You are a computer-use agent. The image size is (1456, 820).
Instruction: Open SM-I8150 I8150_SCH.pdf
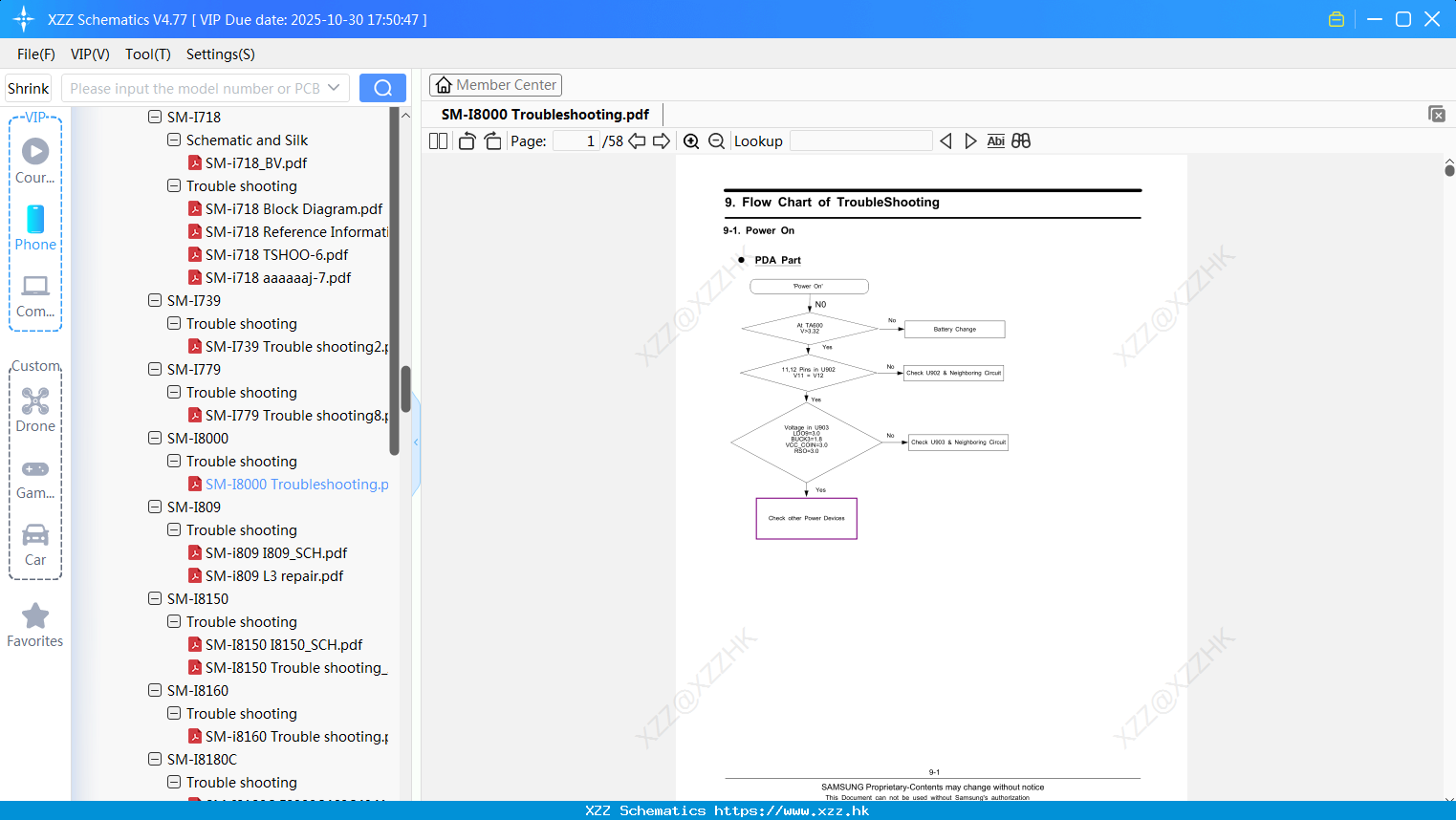pyautogui.click(x=284, y=644)
